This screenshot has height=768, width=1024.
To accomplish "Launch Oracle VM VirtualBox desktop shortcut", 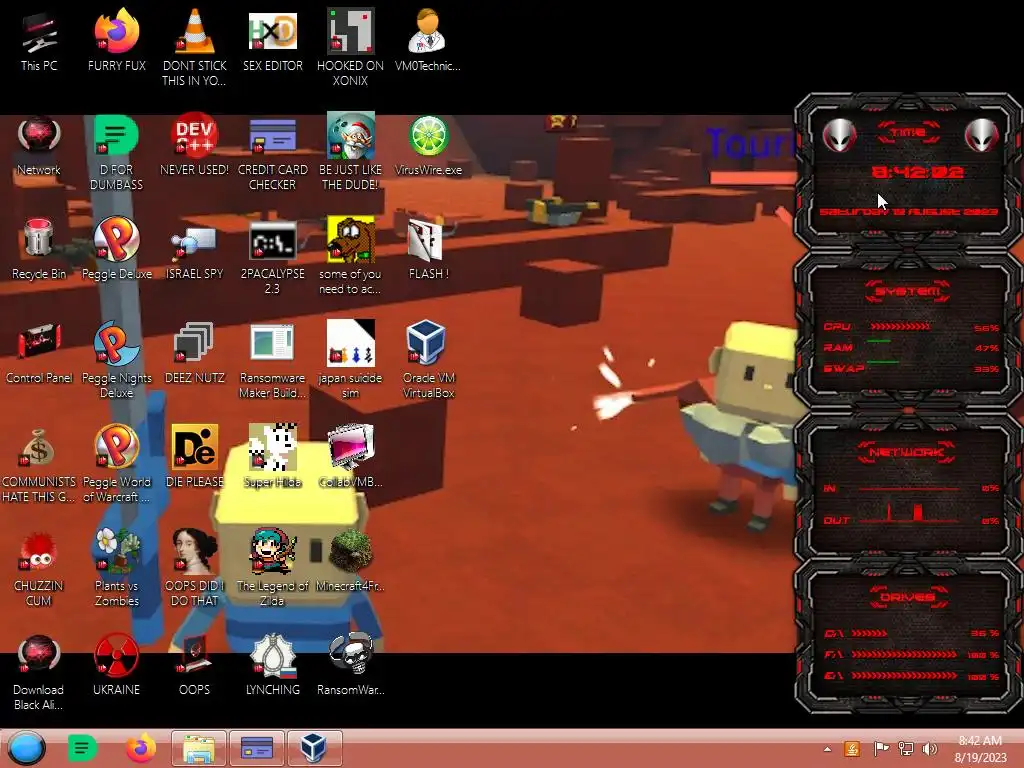I will (428, 360).
